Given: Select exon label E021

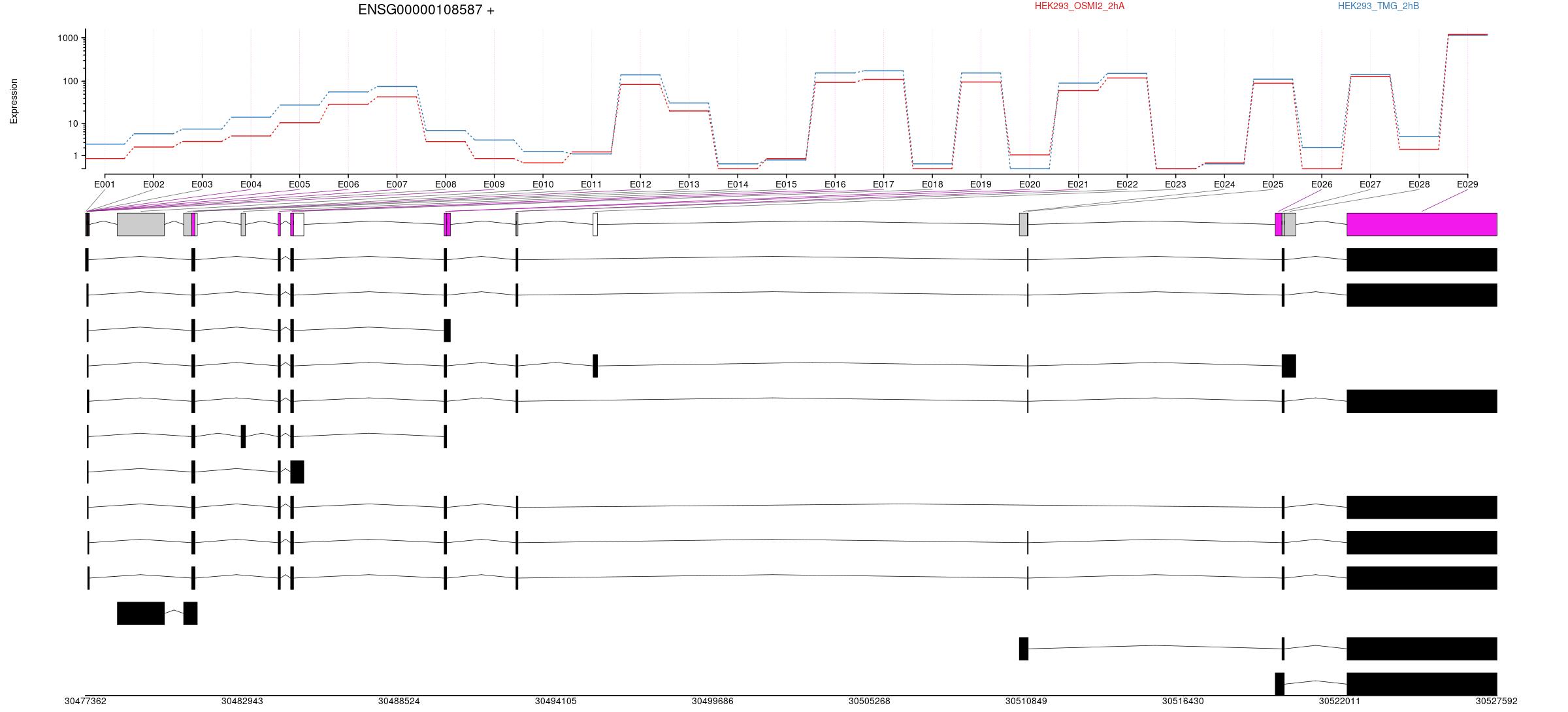Looking at the screenshot, I should tap(1078, 185).
